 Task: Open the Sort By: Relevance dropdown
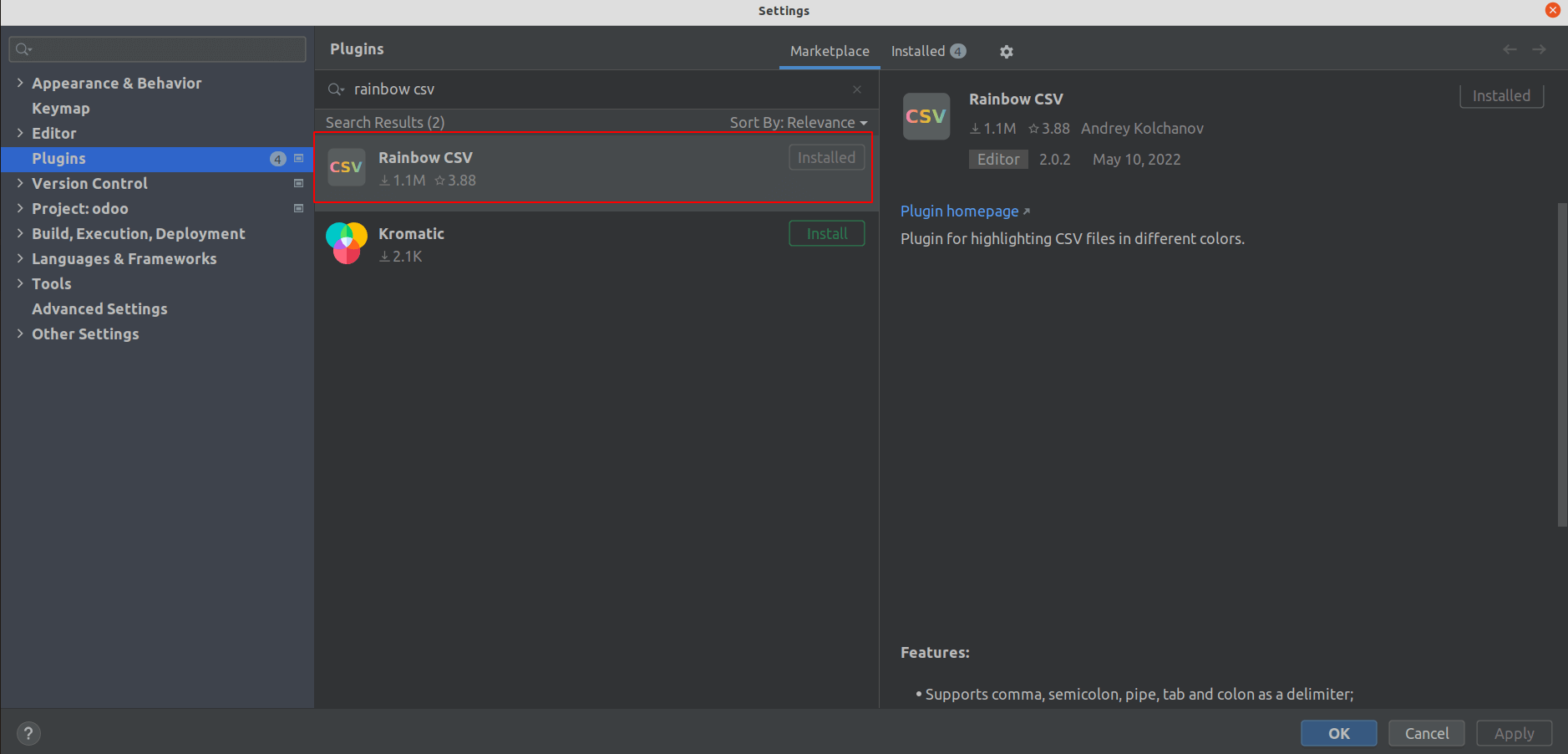[799, 123]
